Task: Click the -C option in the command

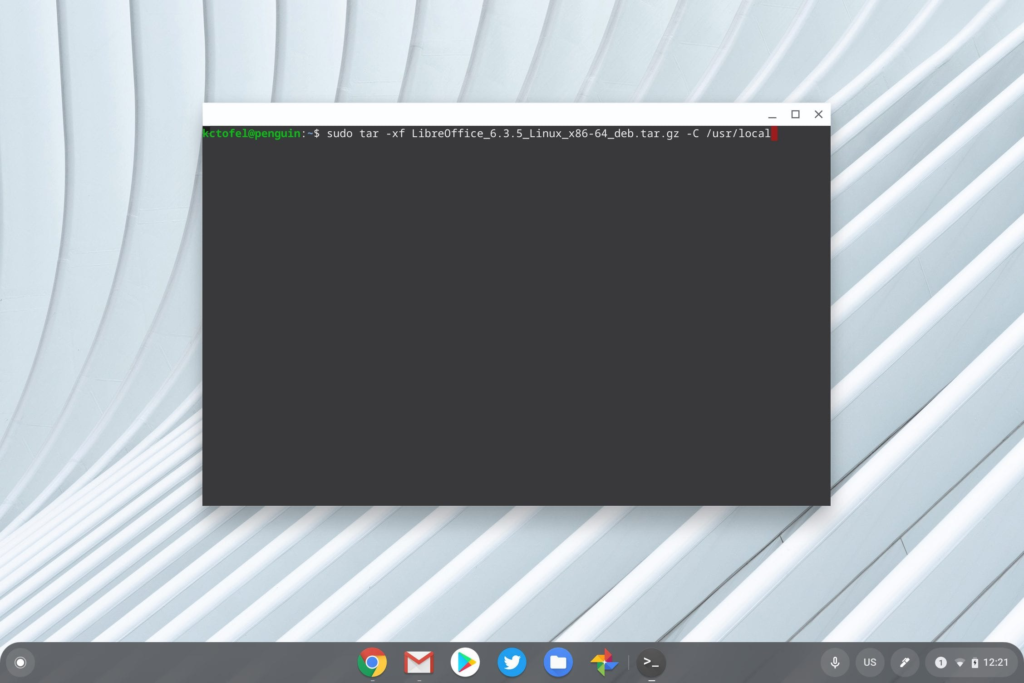Action: (692, 134)
